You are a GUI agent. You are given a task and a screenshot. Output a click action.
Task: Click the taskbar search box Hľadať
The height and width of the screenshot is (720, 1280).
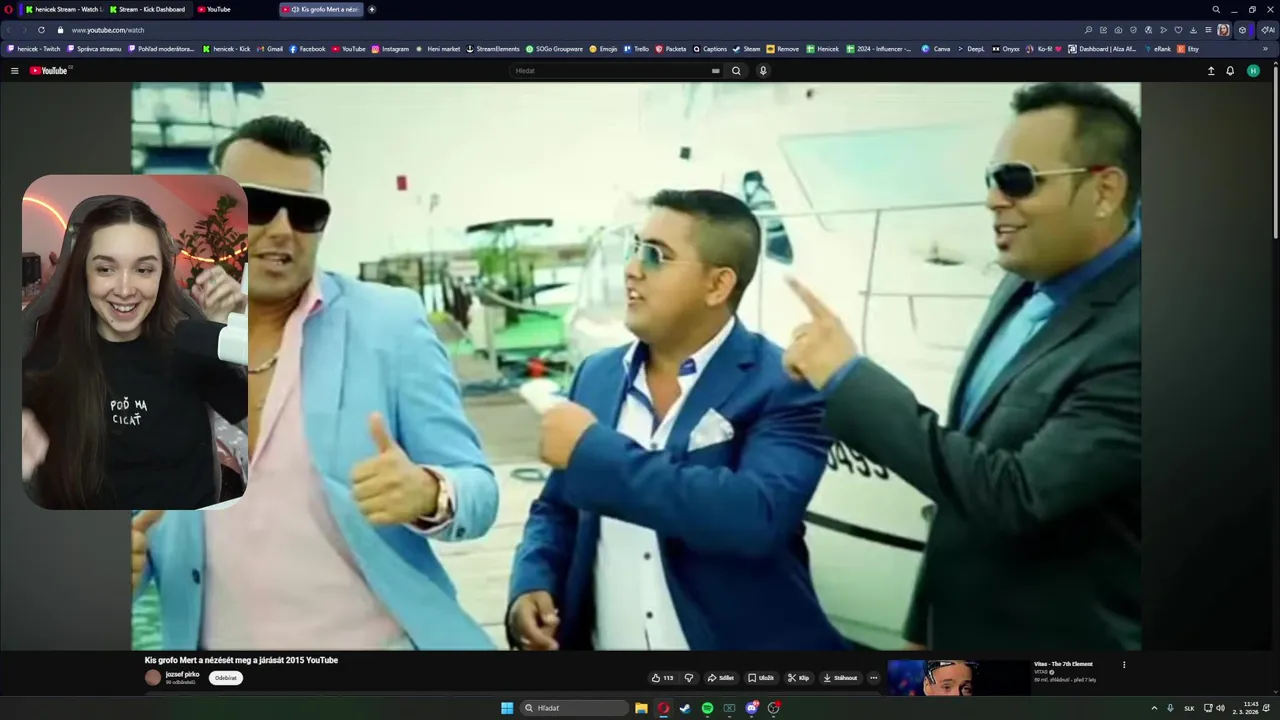point(574,708)
